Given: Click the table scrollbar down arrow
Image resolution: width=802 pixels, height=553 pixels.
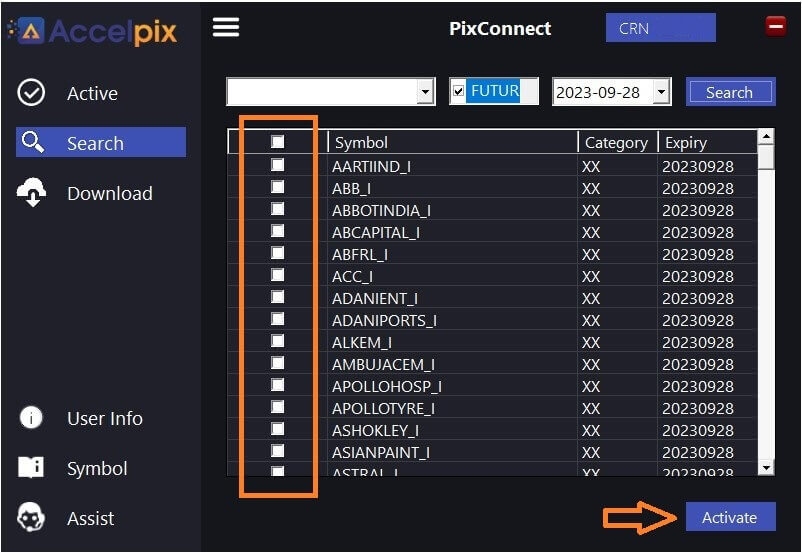Looking at the screenshot, I should (766, 467).
